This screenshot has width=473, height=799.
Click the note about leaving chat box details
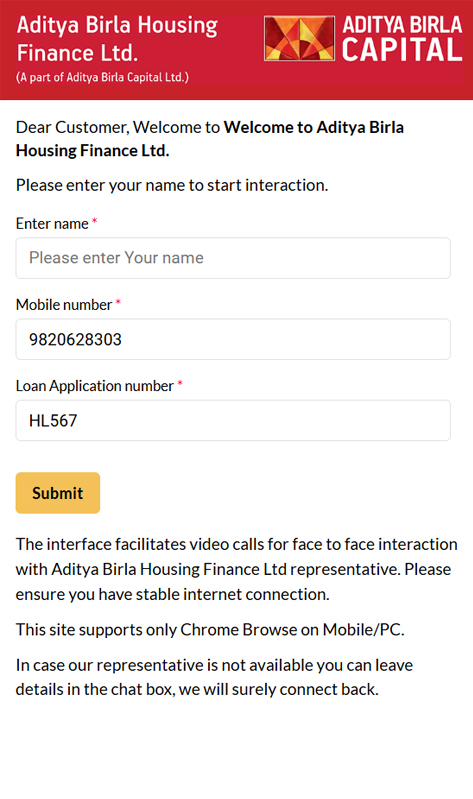coord(214,677)
